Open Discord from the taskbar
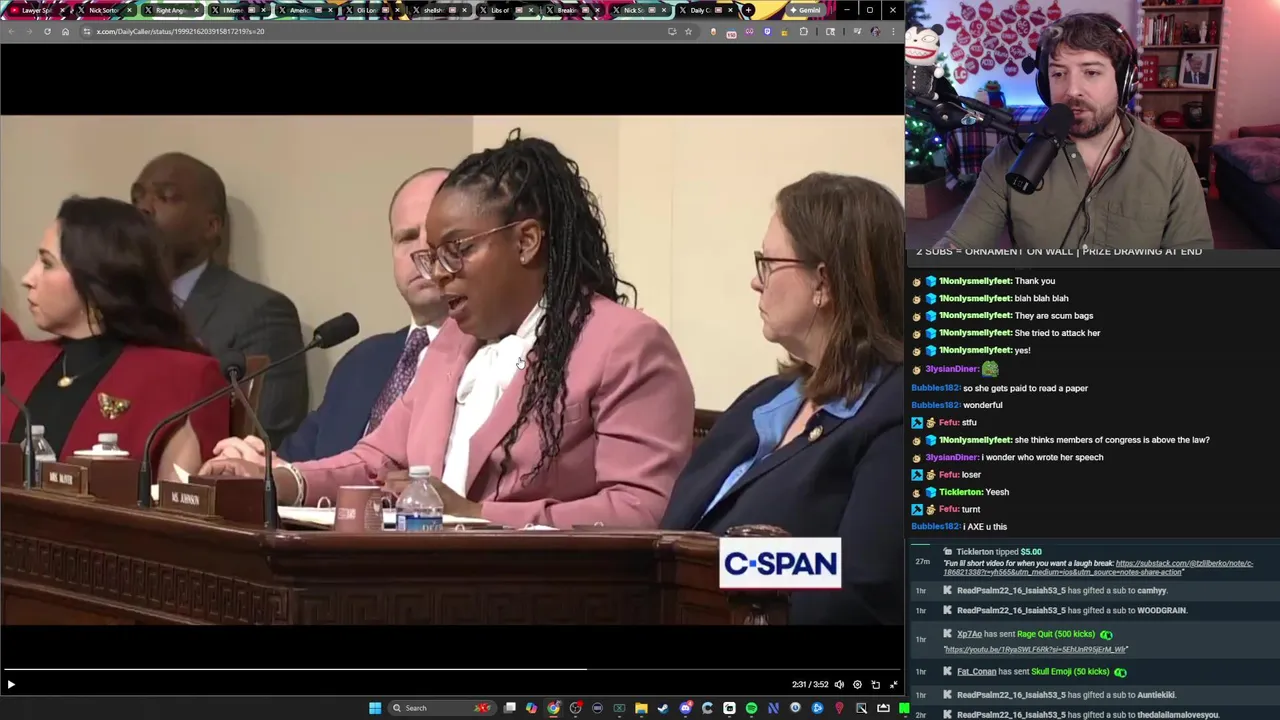Image resolution: width=1280 pixels, height=720 pixels. (x=685, y=708)
